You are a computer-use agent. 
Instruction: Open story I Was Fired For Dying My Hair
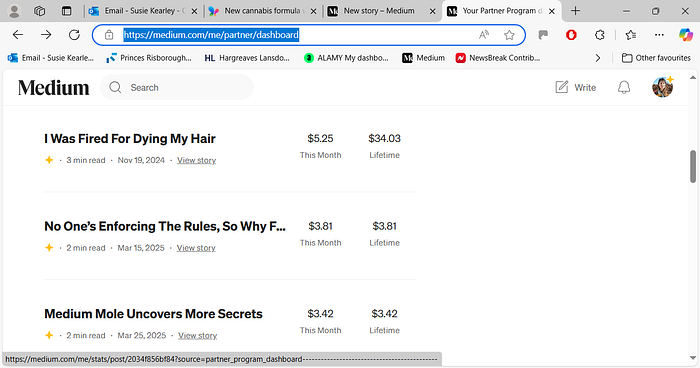click(130, 138)
